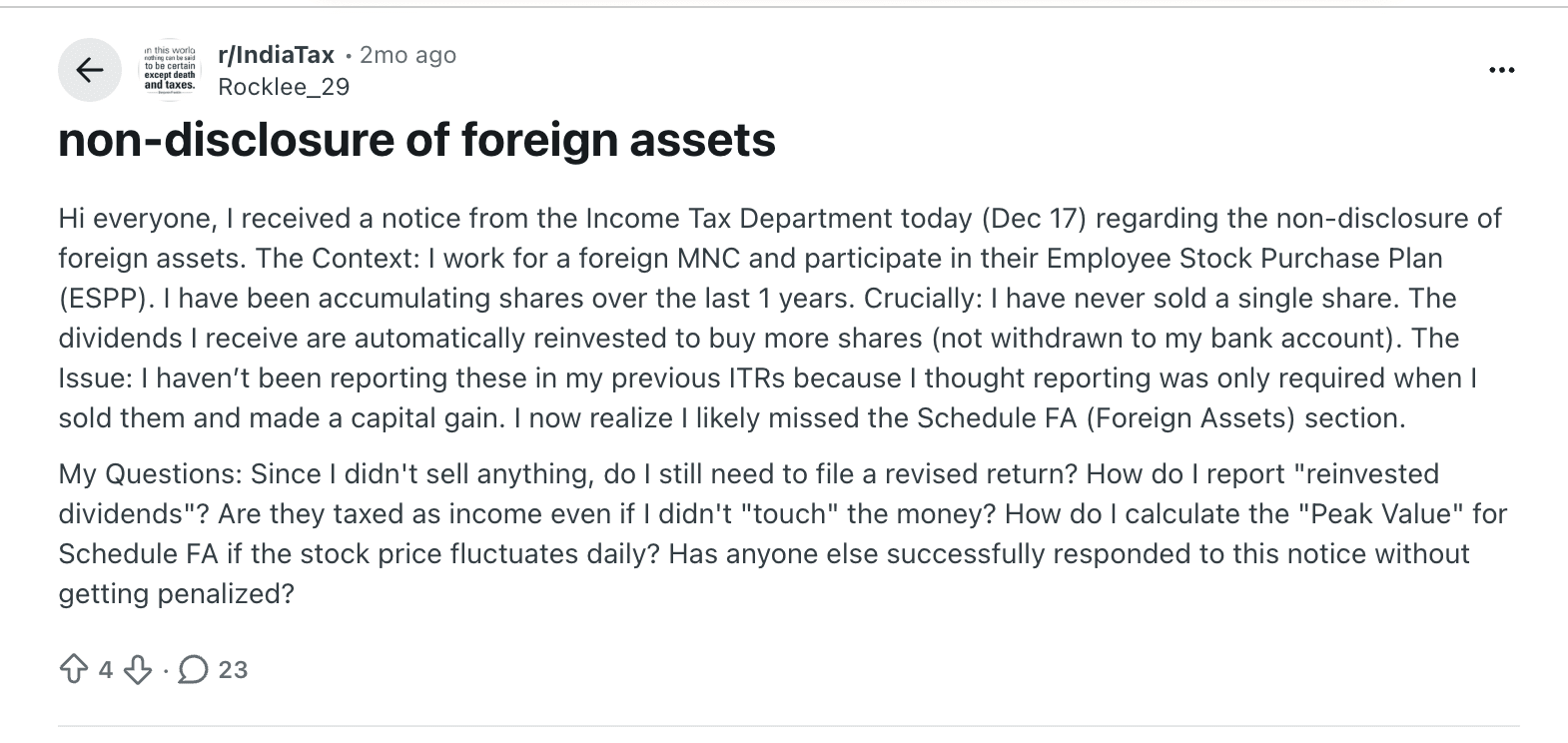The height and width of the screenshot is (743, 1568).
Task: Click the "(ESPP)" abbreviation text
Action: coord(104,299)
